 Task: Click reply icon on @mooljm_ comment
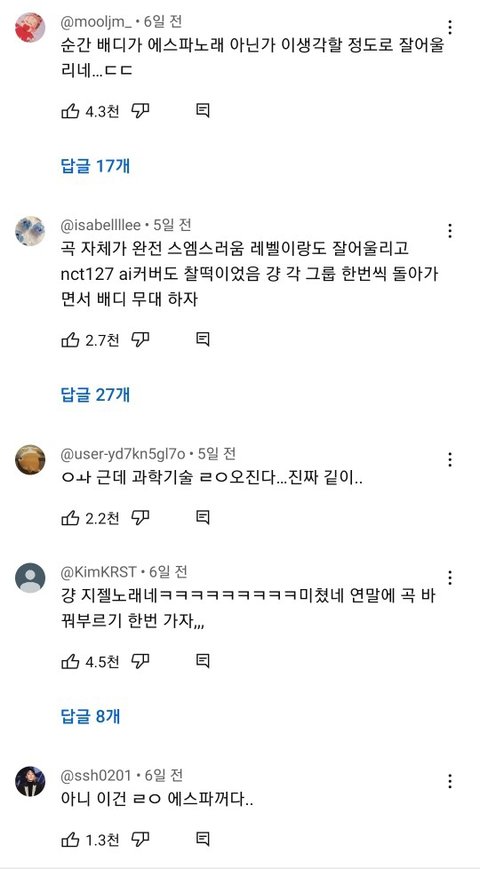[x=203, y=111]
